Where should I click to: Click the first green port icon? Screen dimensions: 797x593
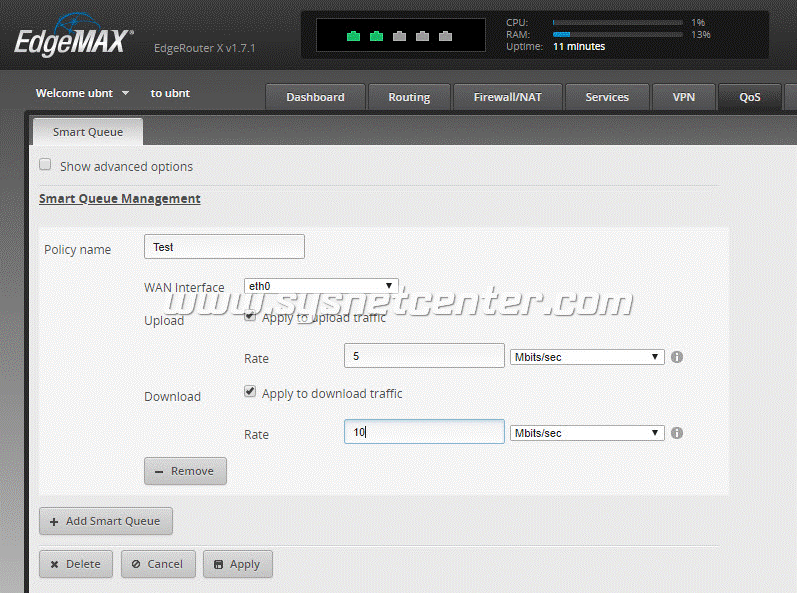point(353,36)
